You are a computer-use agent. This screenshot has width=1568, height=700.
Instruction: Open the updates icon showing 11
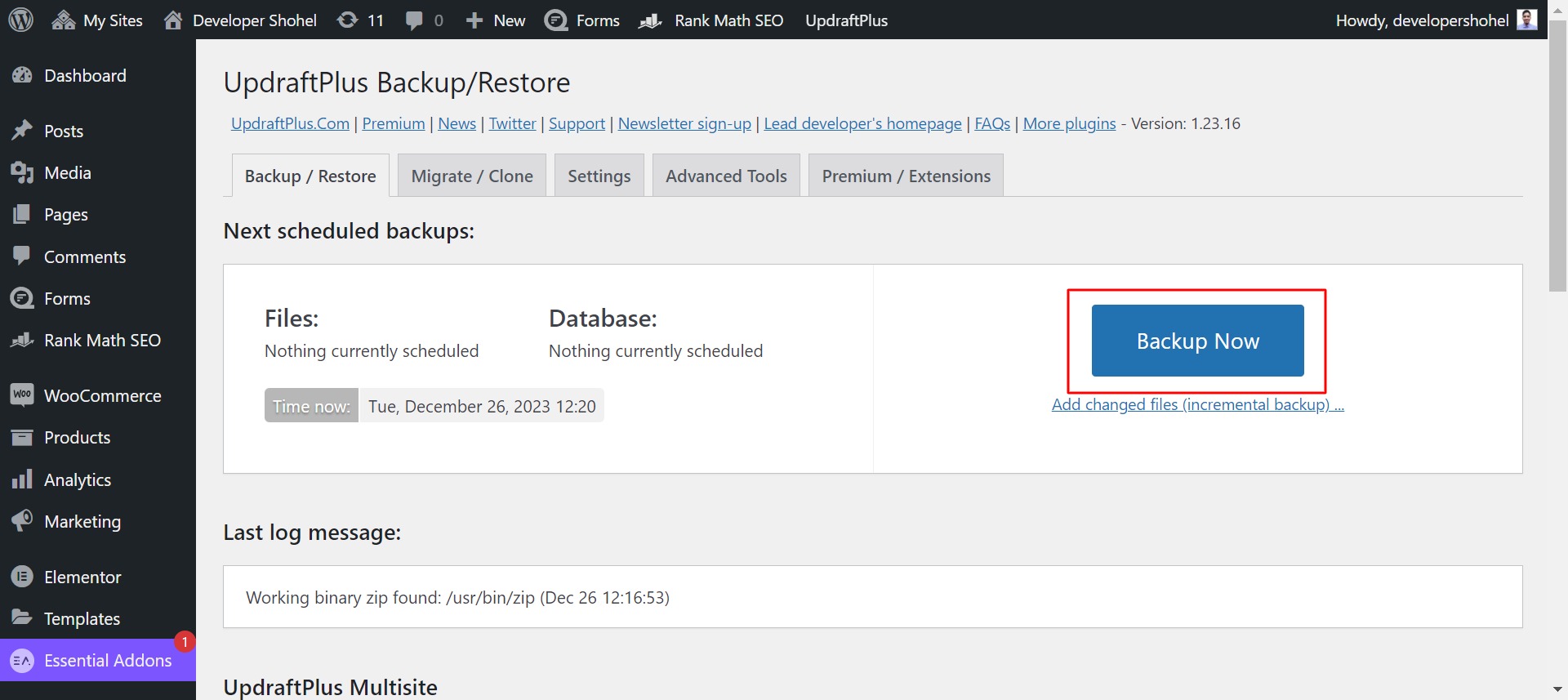click(347, 20)
